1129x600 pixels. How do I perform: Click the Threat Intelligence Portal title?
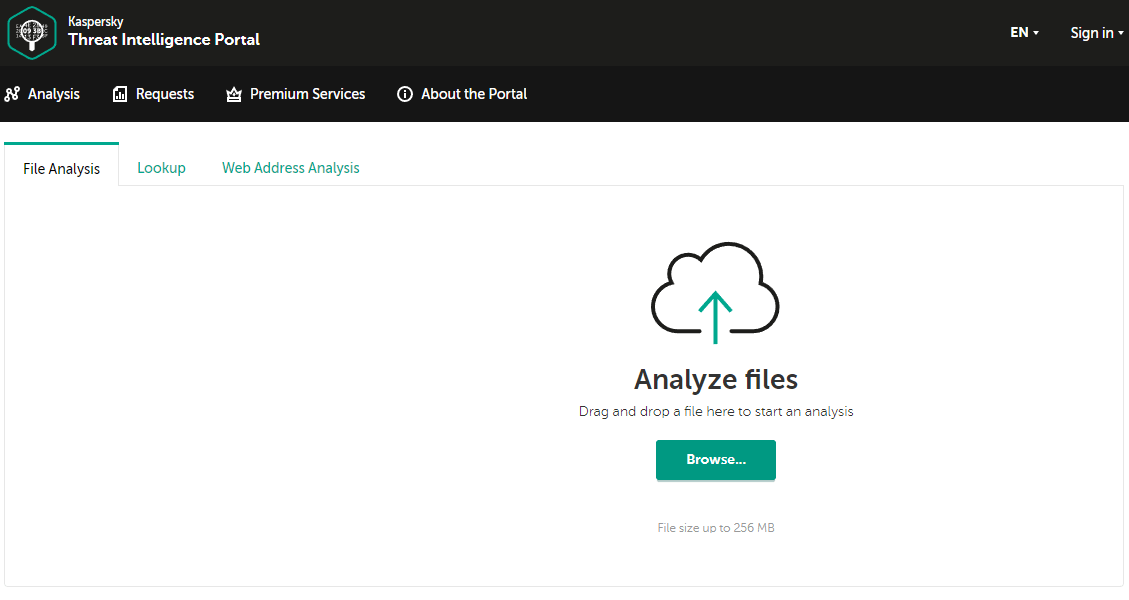click(164, 40)
